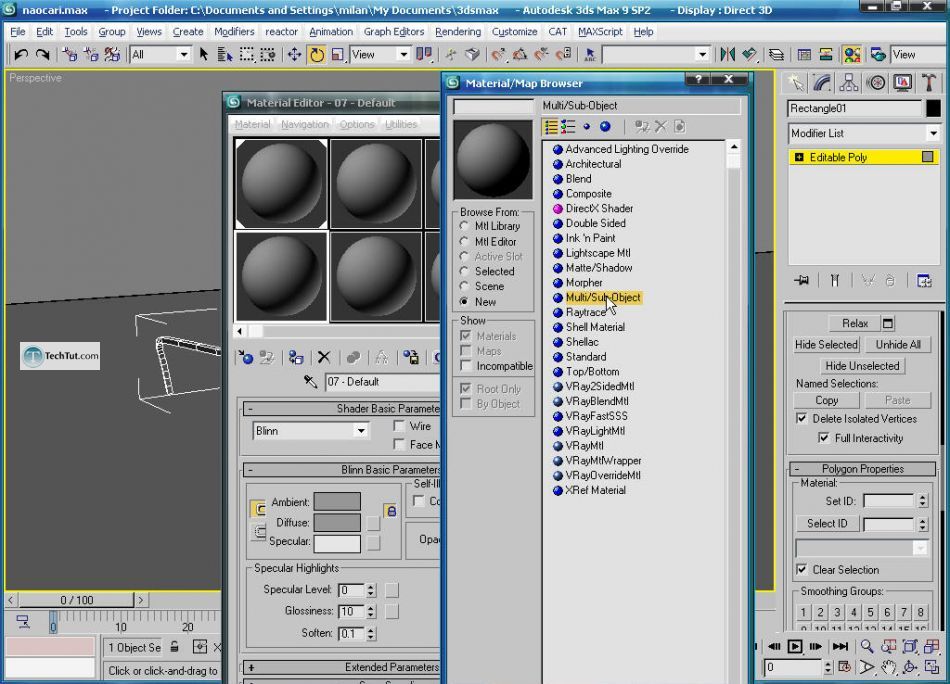The height and width of the screenshot is (684, 950).
Task: Switch to the Modify command panel
Action: tap(822, 83)
